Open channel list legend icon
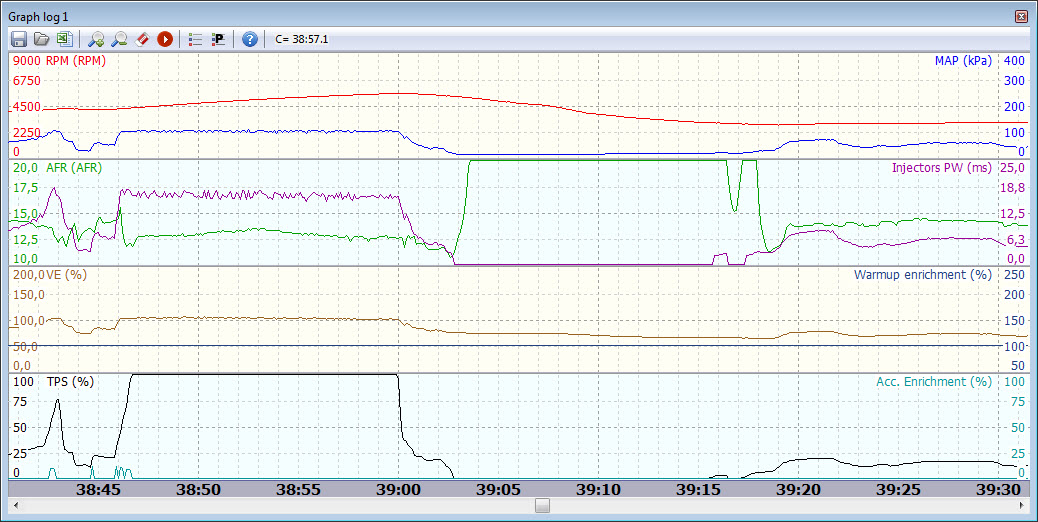This screenshot has width=1038, height=522. point(195,39)
